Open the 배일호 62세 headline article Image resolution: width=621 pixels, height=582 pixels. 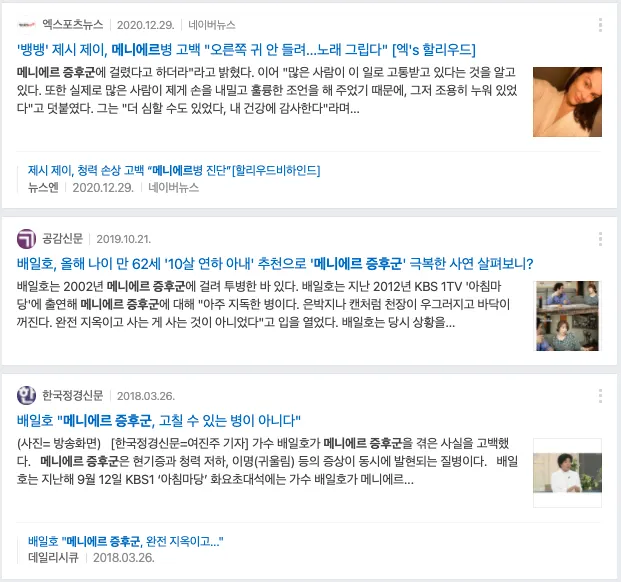tap(275, 264)
